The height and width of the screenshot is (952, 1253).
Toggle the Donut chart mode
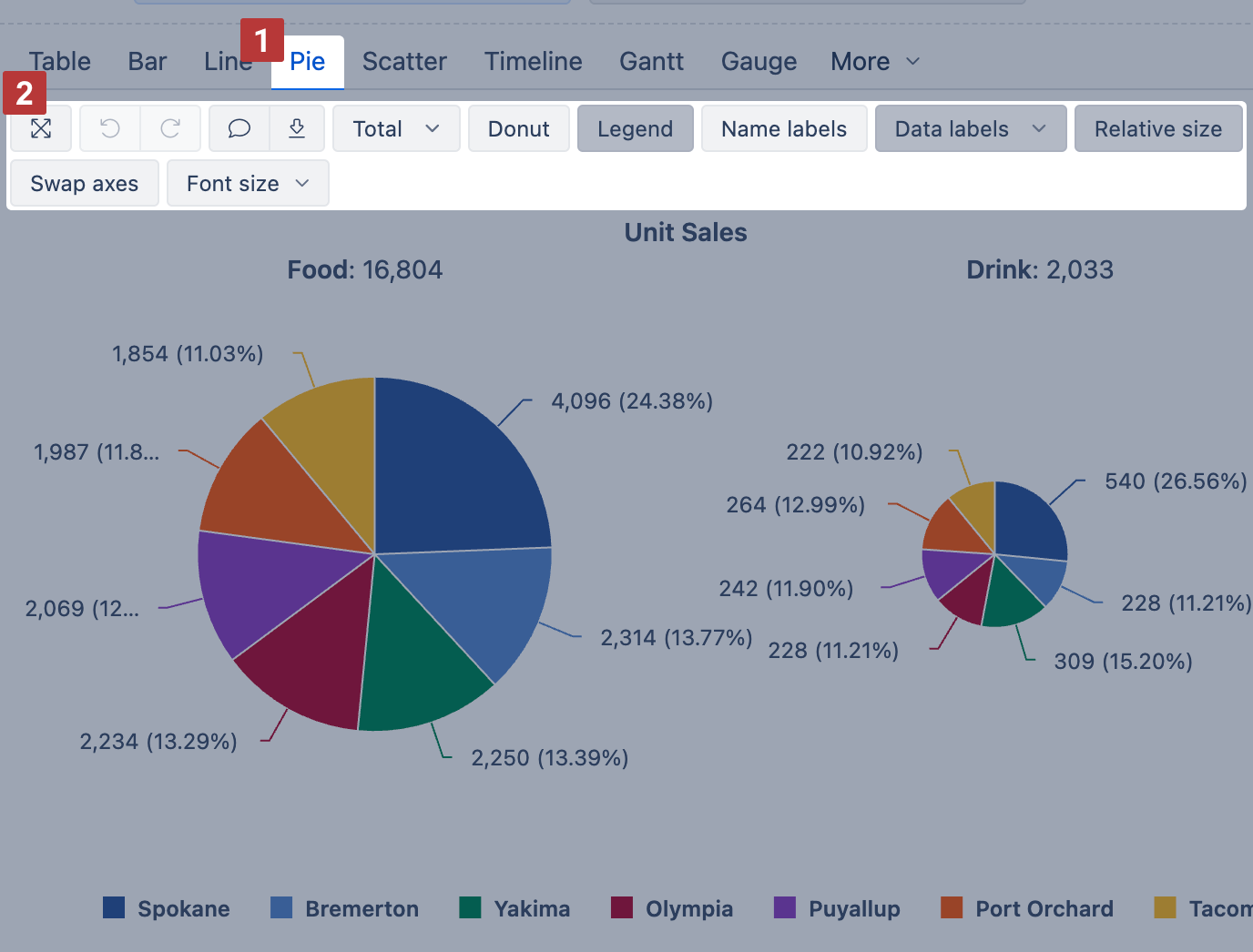(518, 128)
